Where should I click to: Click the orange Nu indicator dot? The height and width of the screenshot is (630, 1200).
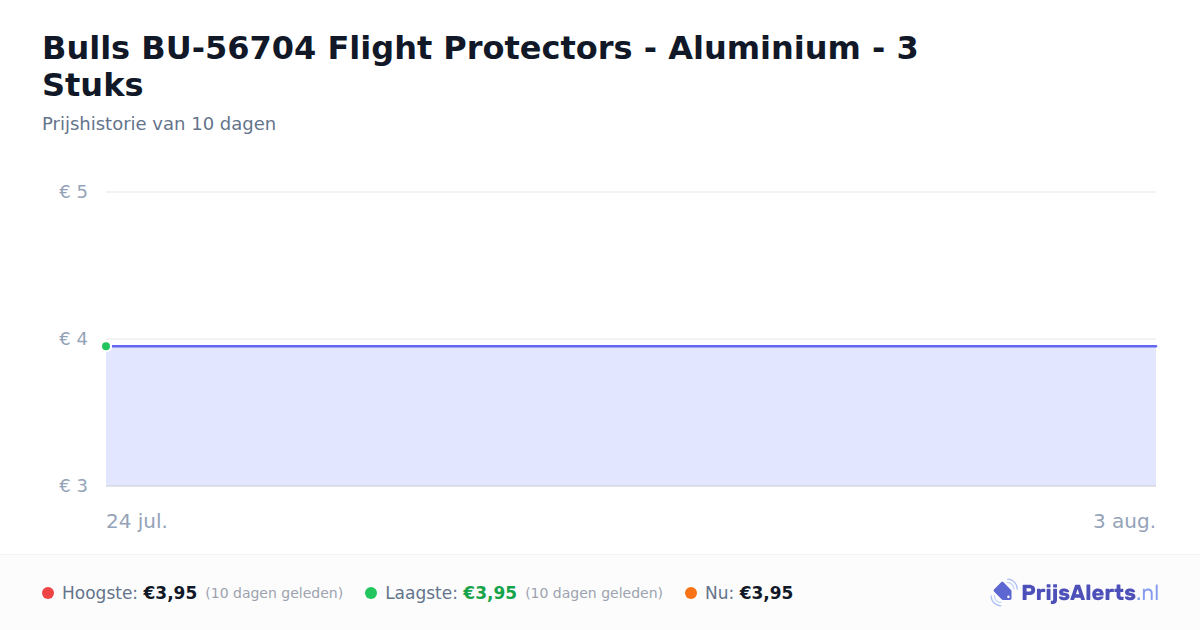691,593
